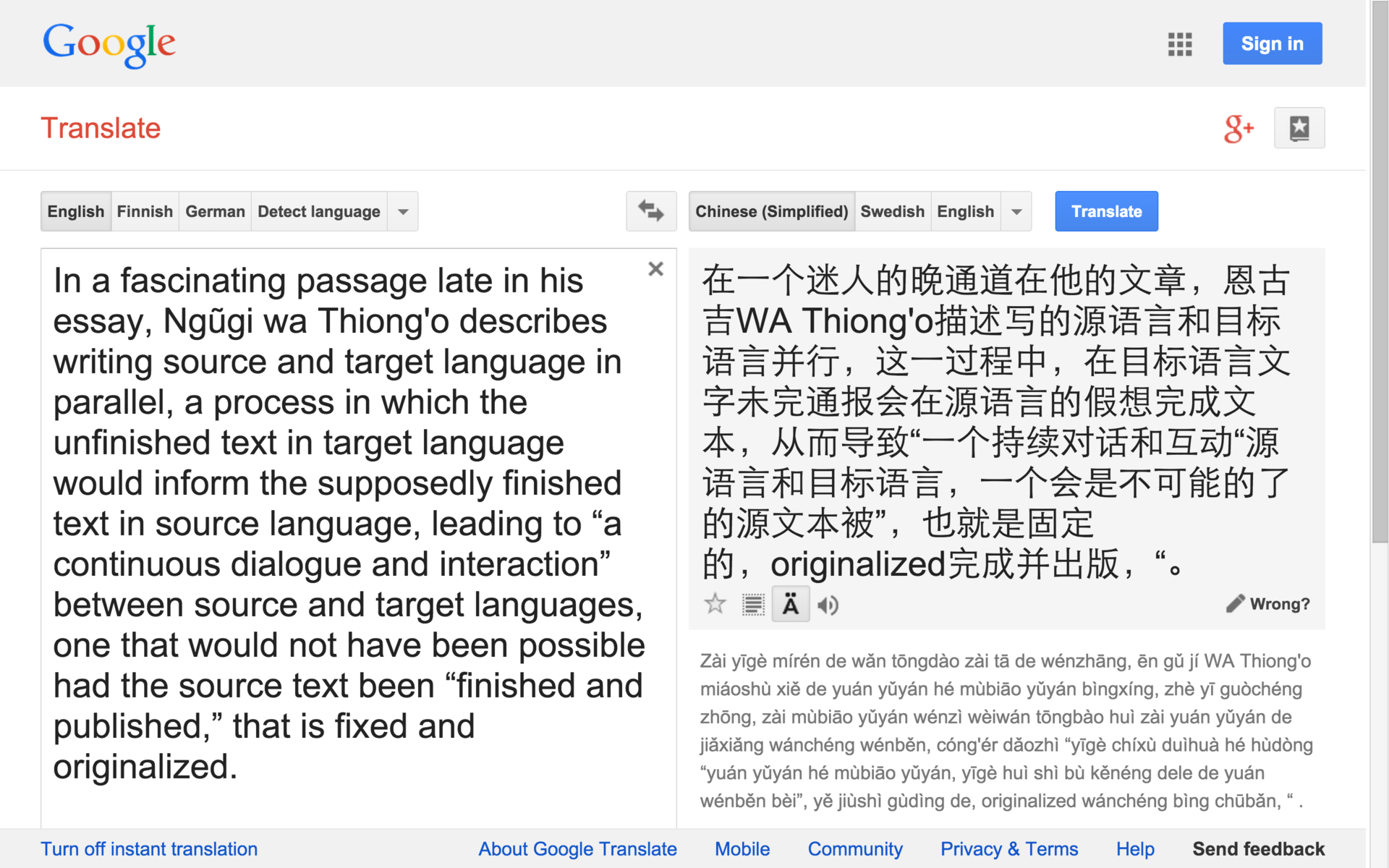This screenshot has width=1389, height=868.
Task: Choose Swedish as target language
Action: [x=892, y=211]
